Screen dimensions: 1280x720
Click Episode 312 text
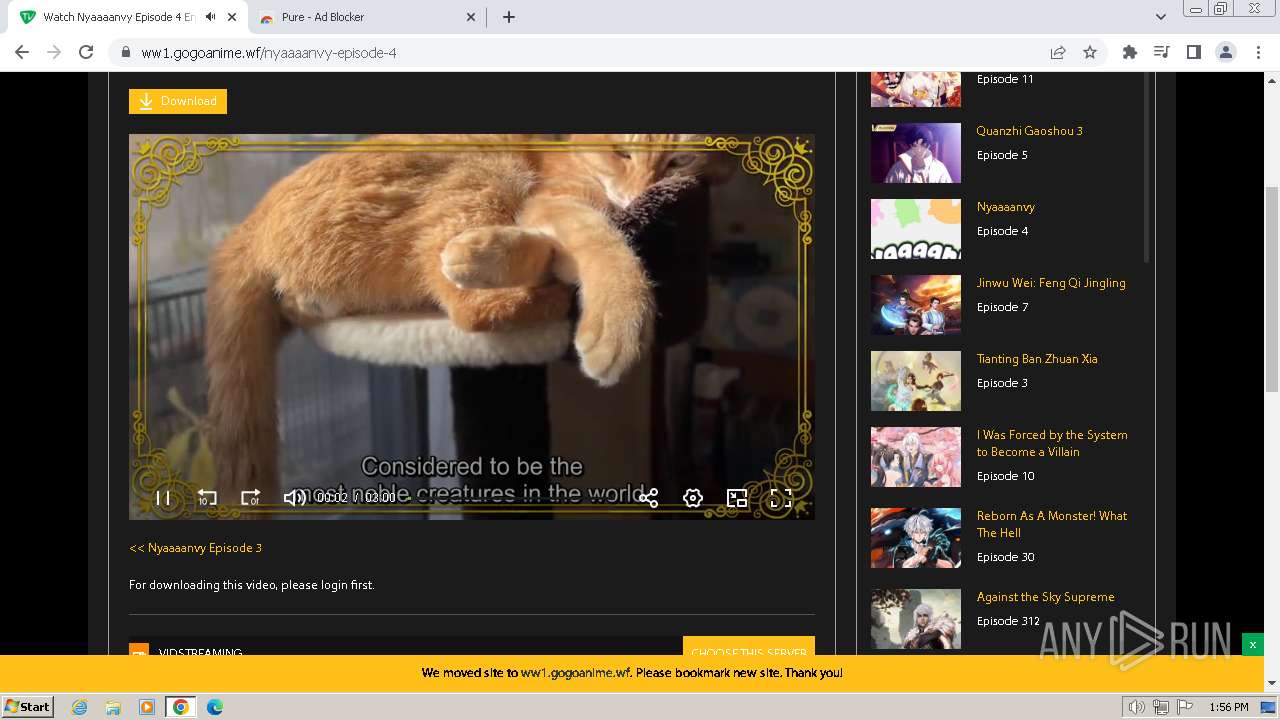[1008, 621]
